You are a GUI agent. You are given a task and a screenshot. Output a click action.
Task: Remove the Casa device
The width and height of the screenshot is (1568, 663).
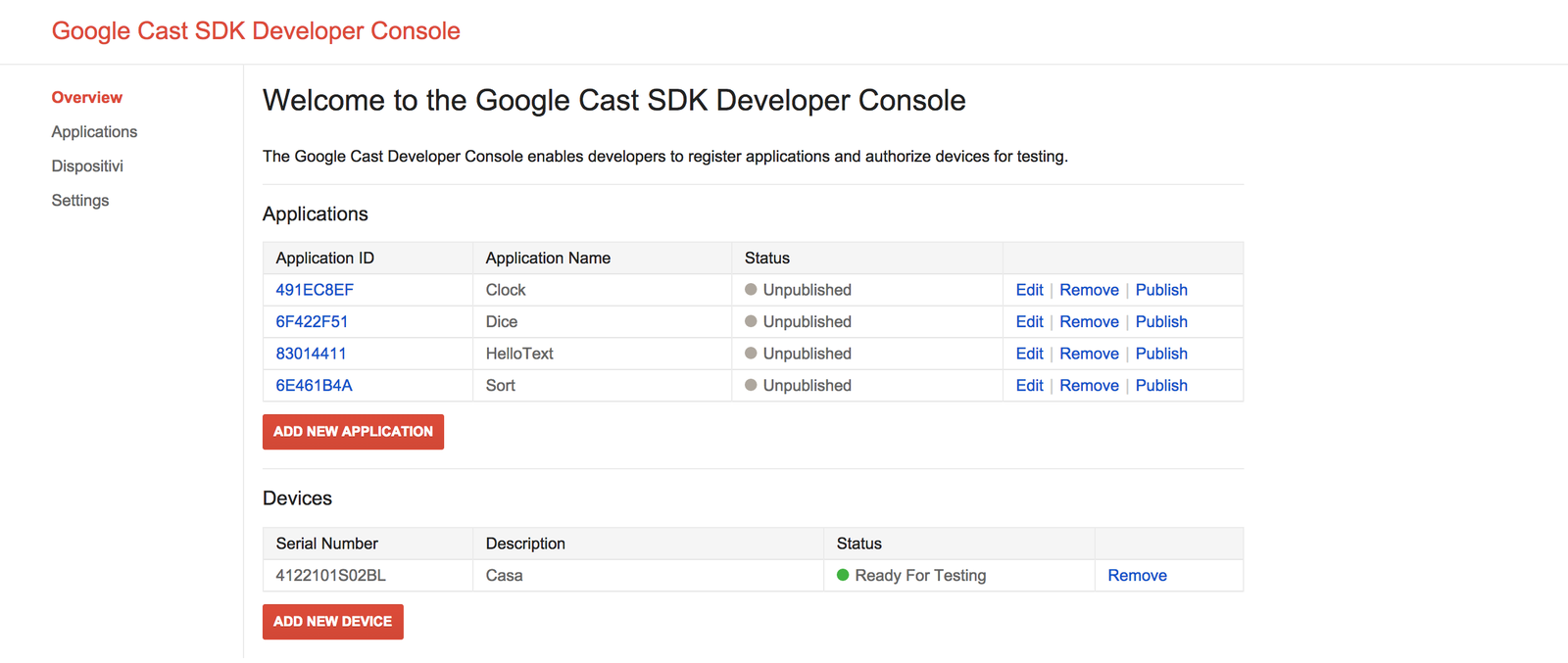tap(1137, 576)
